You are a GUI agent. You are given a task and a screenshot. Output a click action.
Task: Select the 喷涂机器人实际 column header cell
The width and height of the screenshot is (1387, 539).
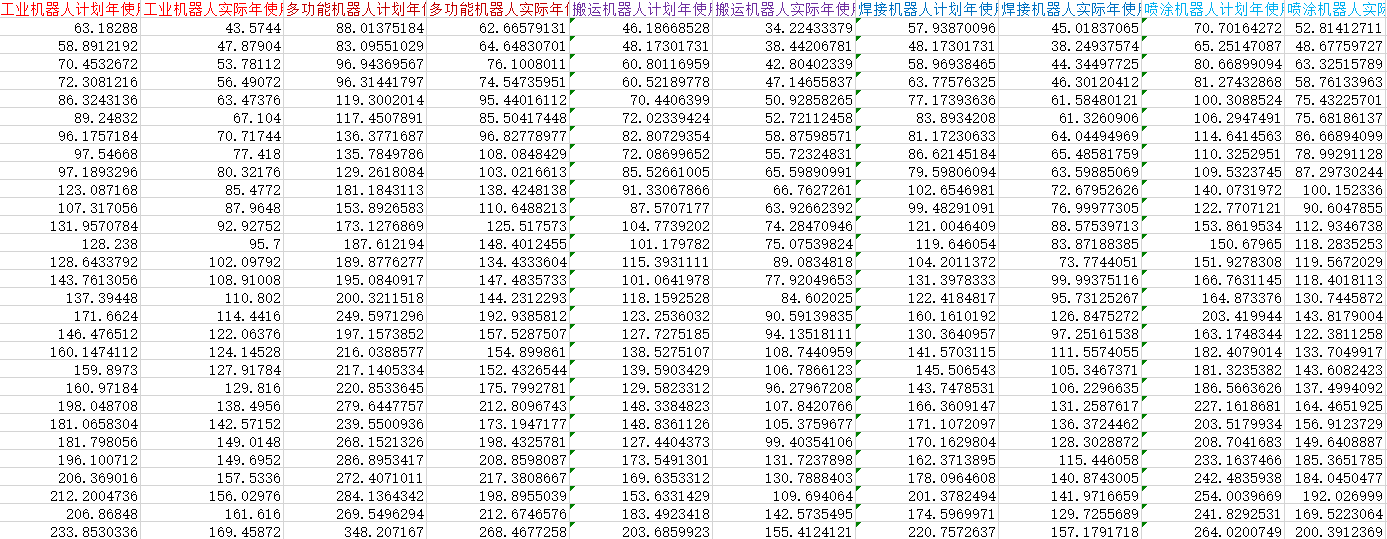click(x=1336, y=9)
